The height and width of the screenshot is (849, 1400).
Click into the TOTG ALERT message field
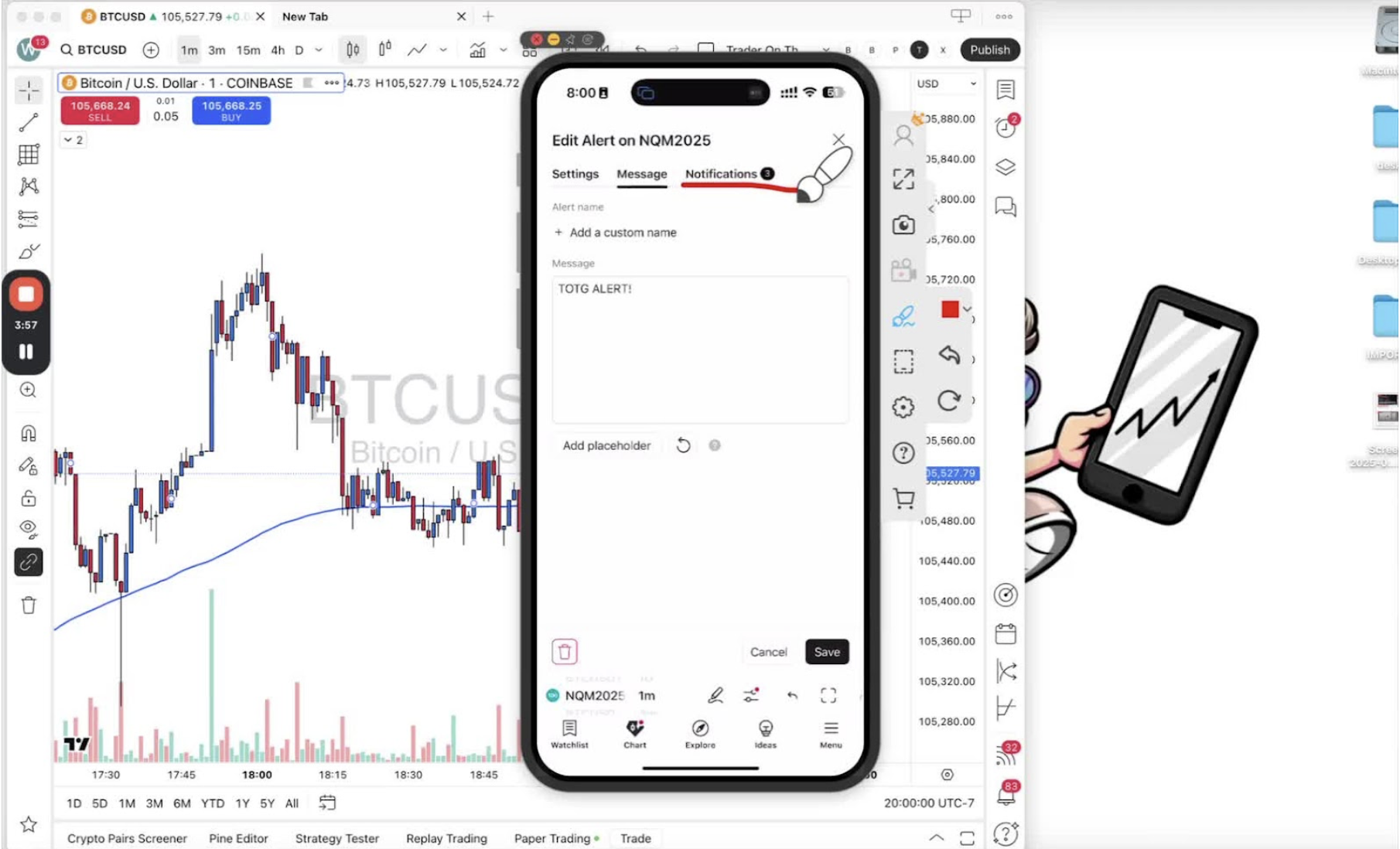700,350
